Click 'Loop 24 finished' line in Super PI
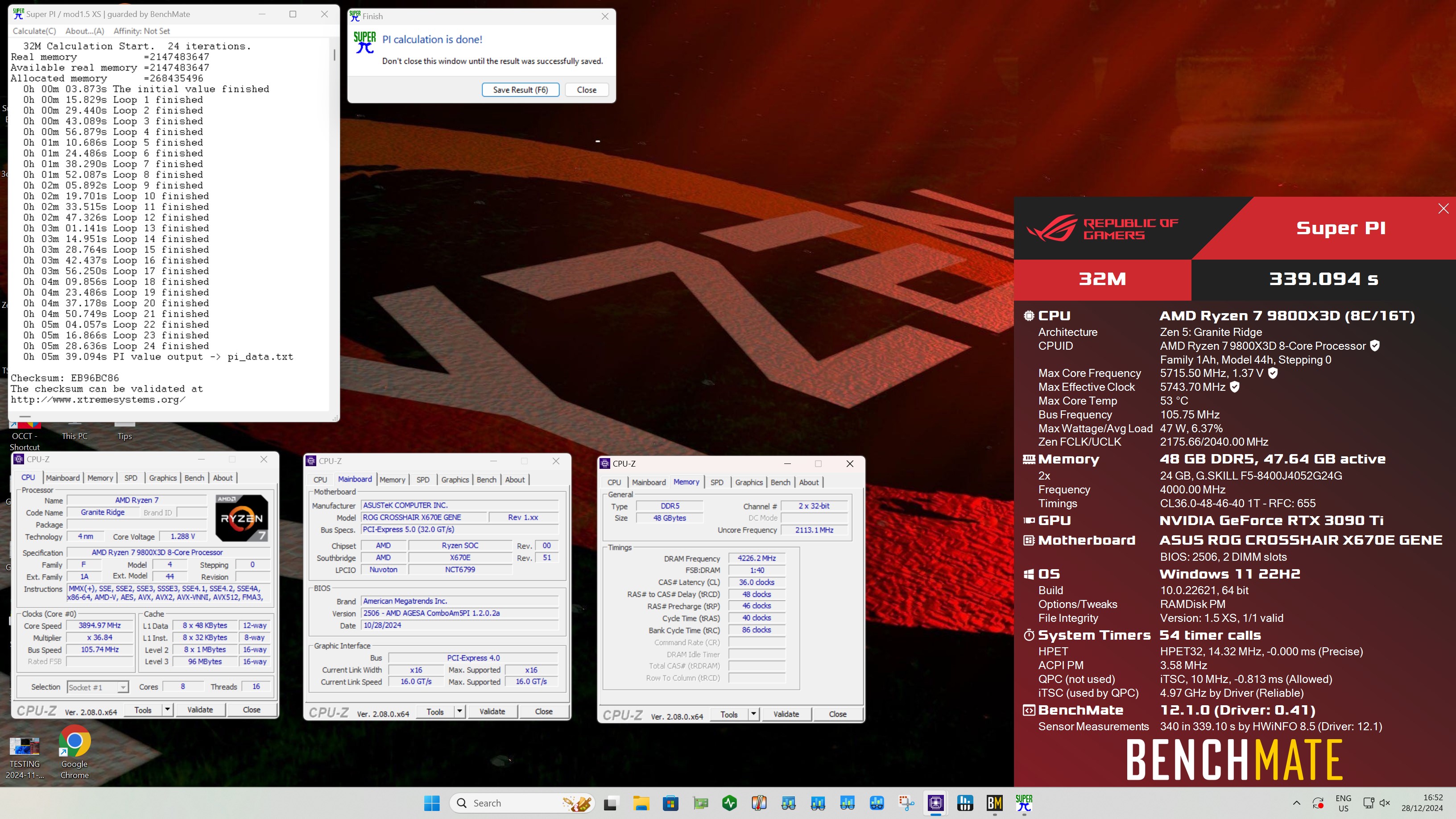The width and height of the screenshot is (1456, 819). [116, 346]
